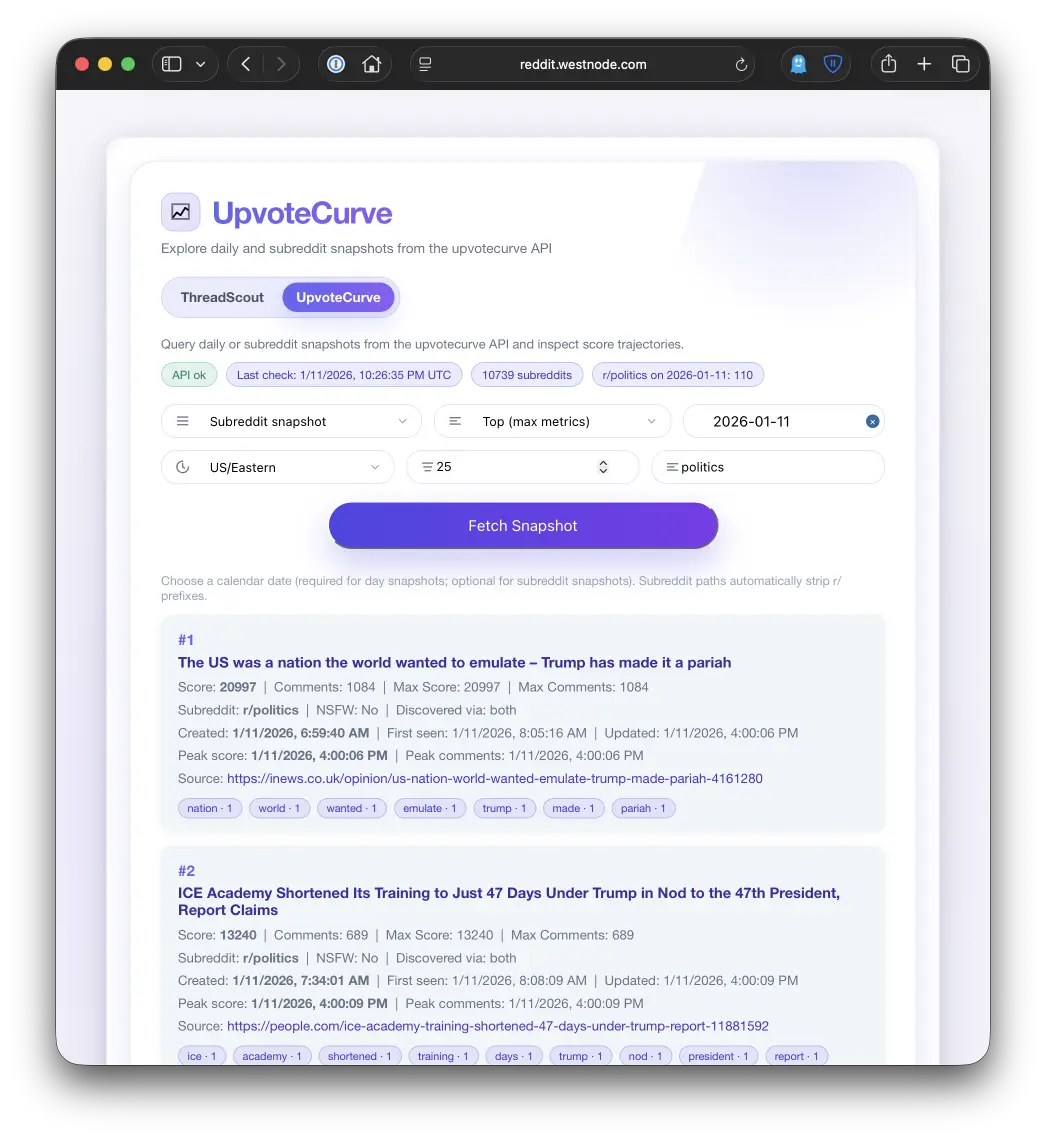Image resolution: width=1046 pixels, height=1139 pixels.
Task: Click the 10739 subreddits badge
Action: [x=527, y=375]
